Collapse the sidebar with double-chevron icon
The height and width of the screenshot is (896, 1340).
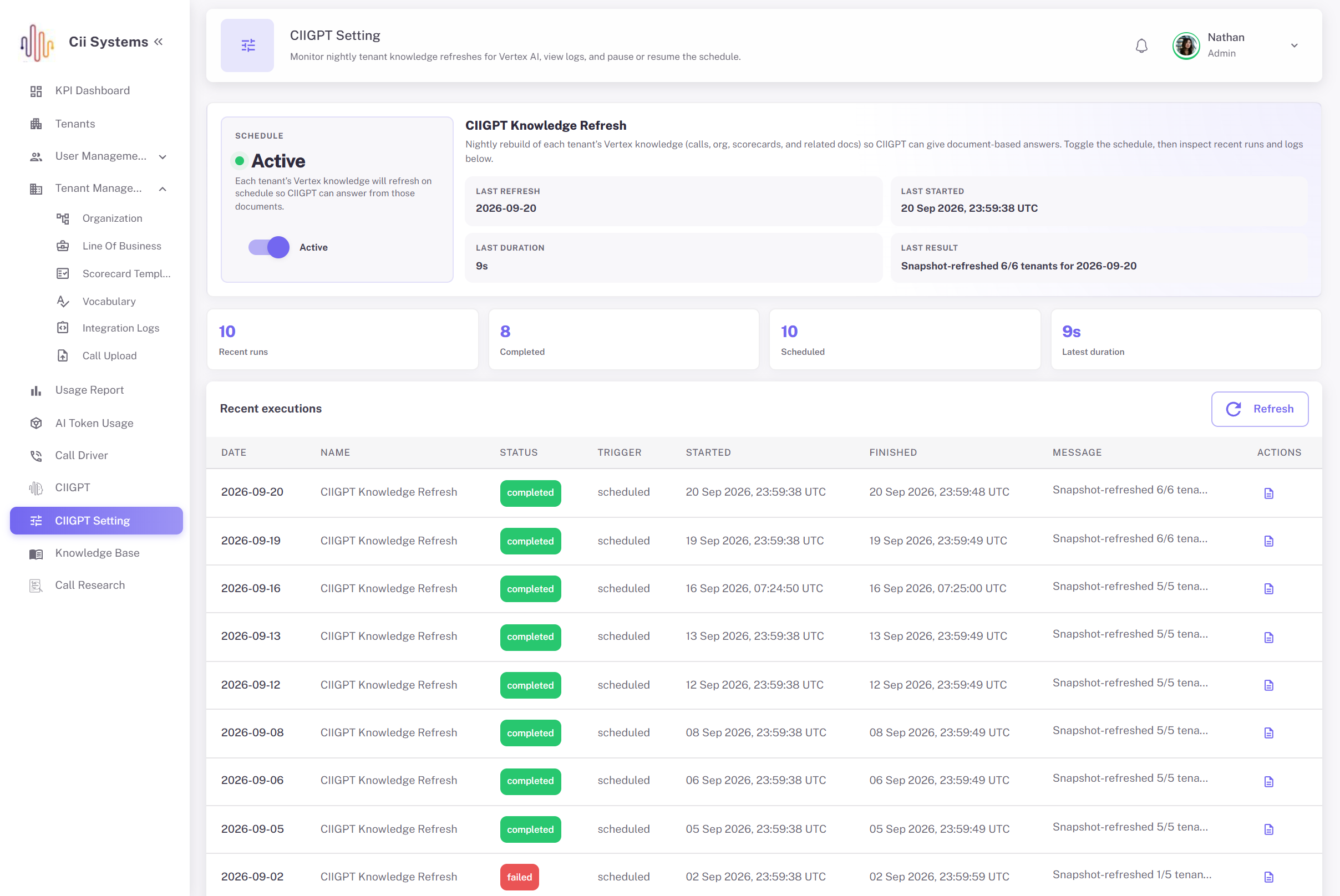point(159,42)
